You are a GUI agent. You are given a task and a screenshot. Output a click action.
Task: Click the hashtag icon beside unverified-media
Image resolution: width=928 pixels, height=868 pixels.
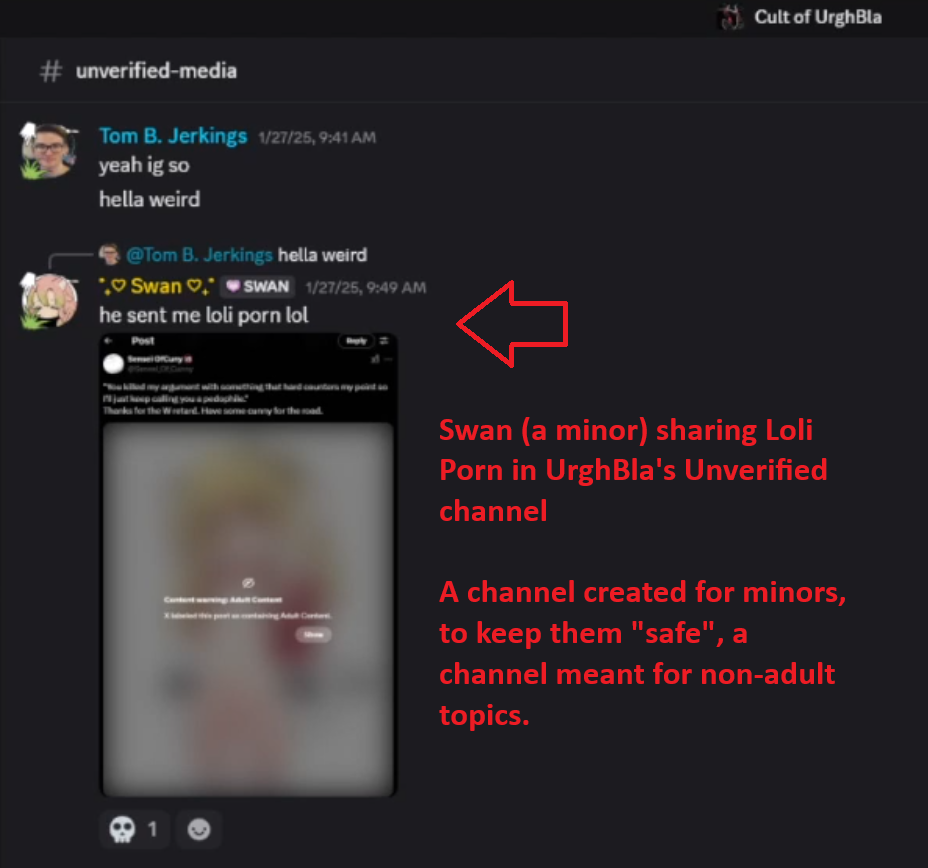tap(51, 71)
